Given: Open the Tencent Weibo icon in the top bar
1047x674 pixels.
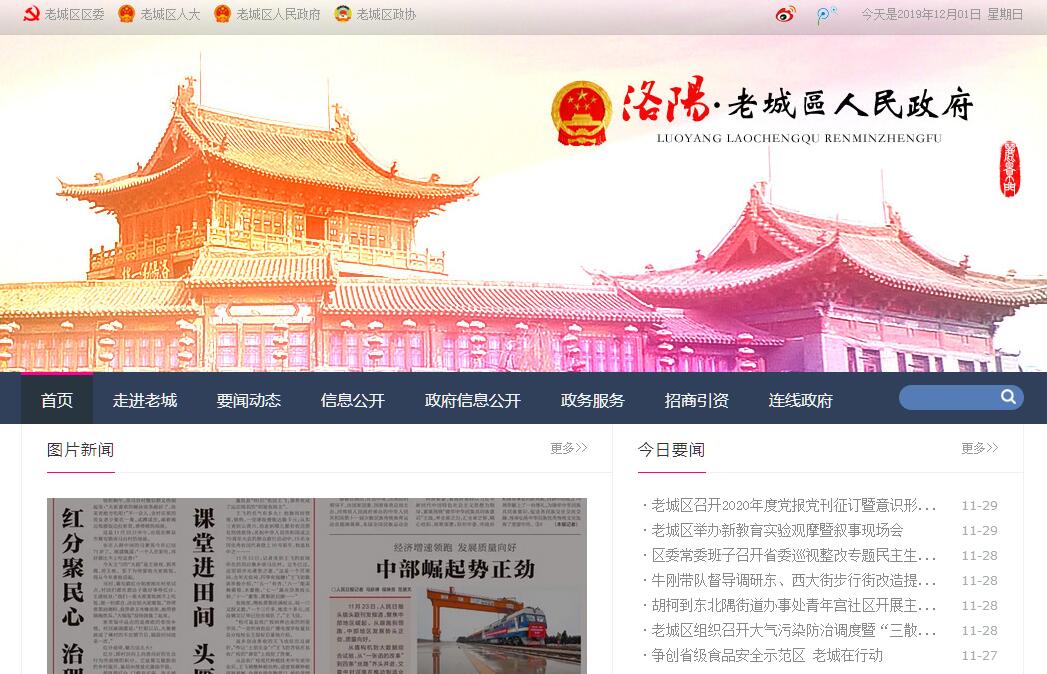Looking at the screenshot, I should (x=826, y=15).
